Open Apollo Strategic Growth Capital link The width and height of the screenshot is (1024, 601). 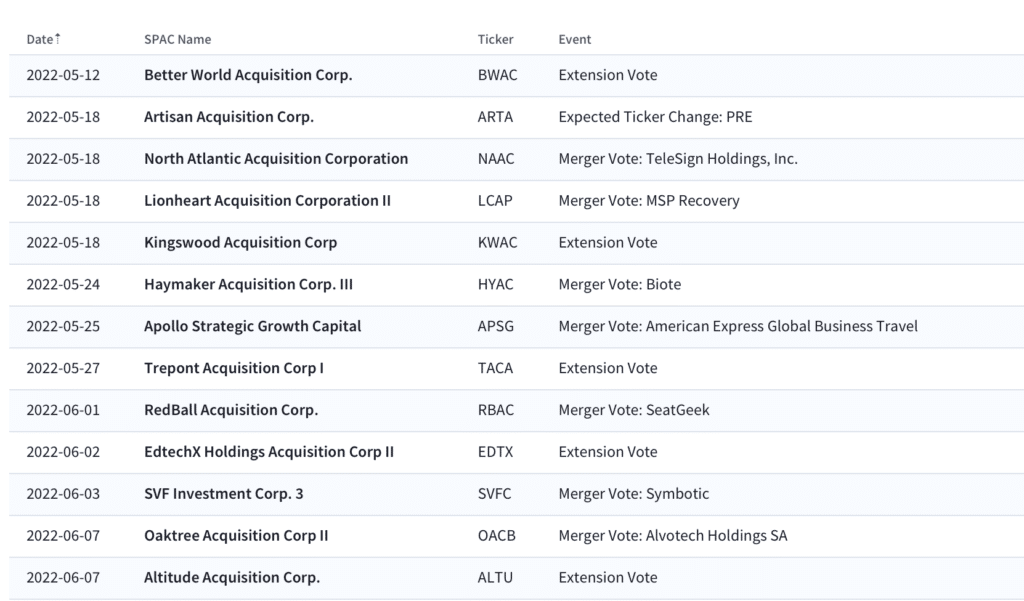coord(253,326)
